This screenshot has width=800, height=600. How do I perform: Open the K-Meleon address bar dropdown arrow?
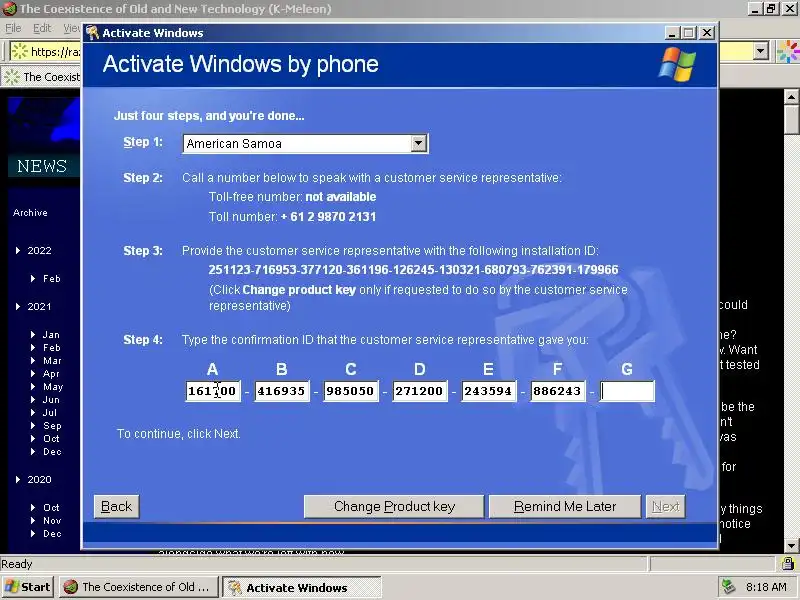[761, 51]
